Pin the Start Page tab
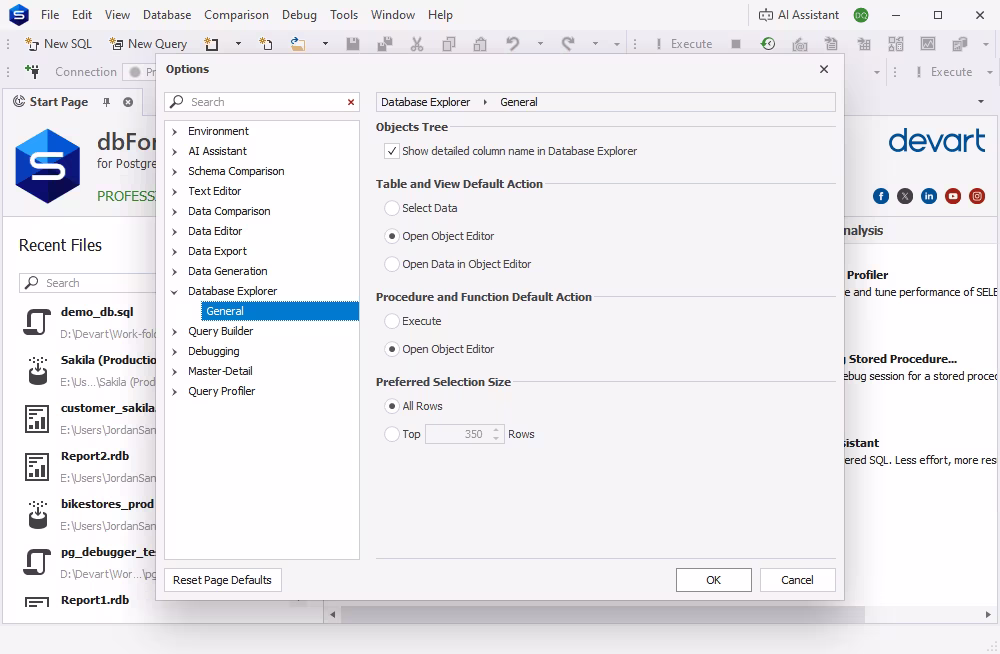Viewport: 1000px width, 654px height. (107, 101)
